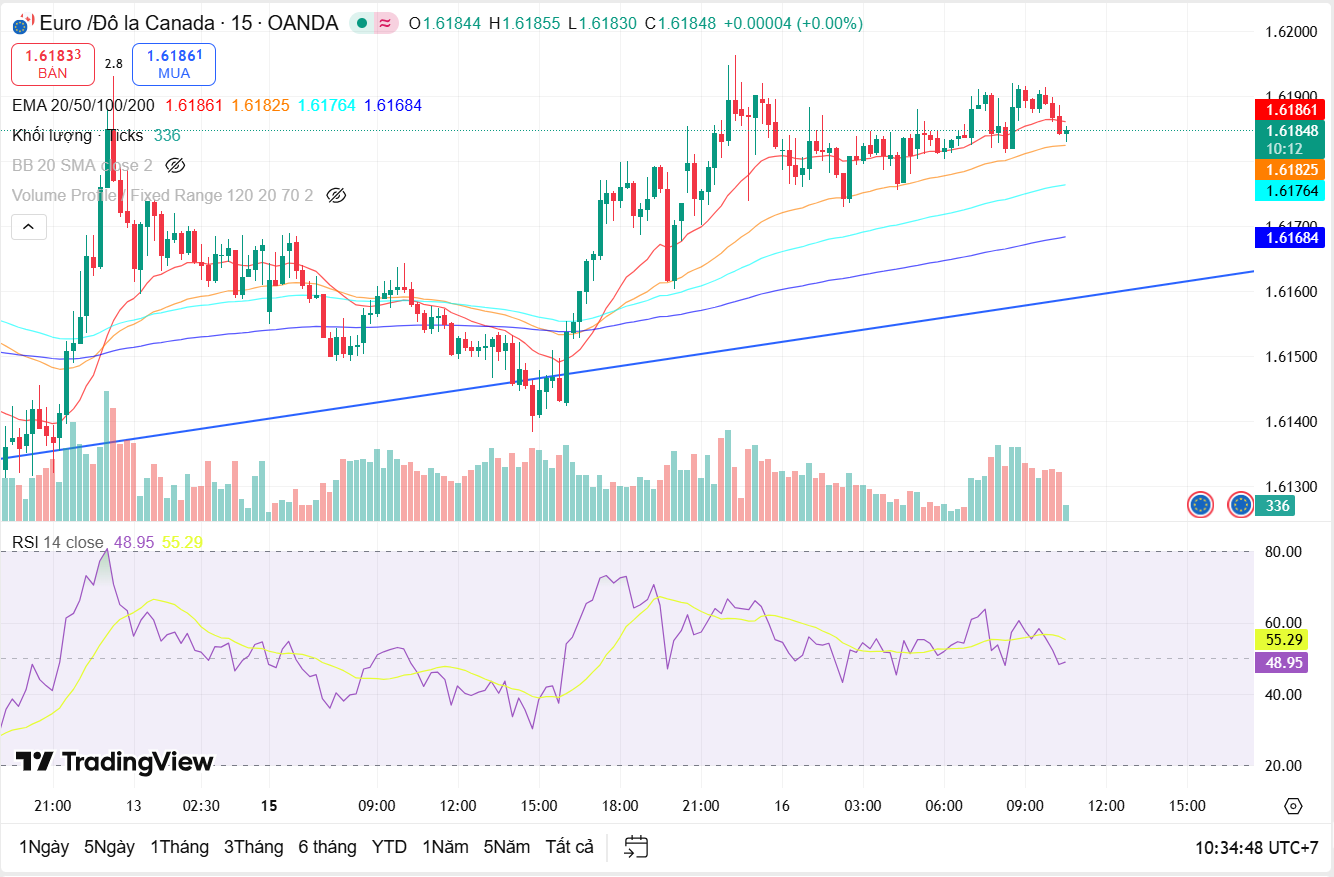Click the EUR/CAD currency pair flag icon
The height and width of the screenshot is (877, 1334).
point(21,23)
